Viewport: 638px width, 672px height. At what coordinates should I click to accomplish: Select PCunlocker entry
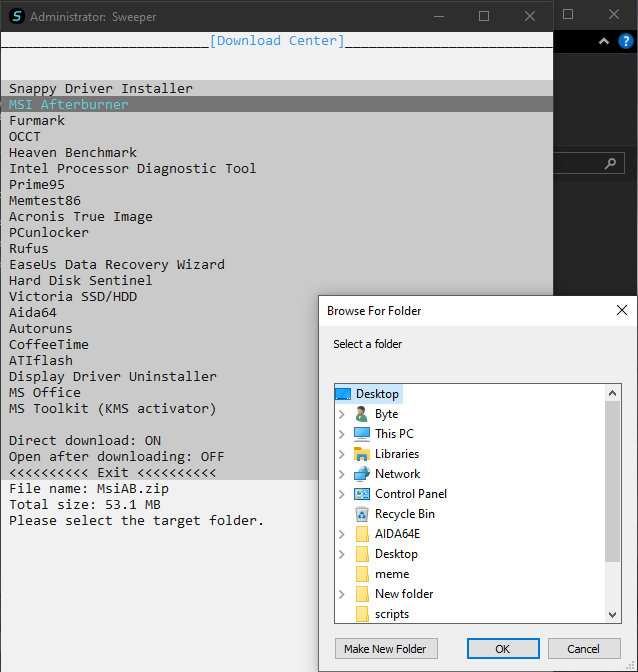click(x=49, y=233)
